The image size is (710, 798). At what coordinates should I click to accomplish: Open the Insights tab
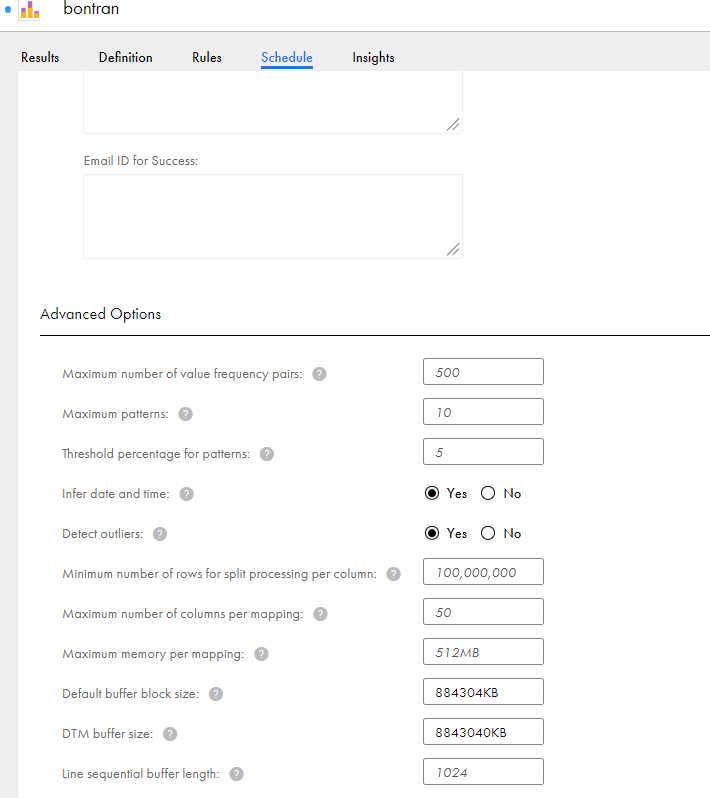click(373, 58)
